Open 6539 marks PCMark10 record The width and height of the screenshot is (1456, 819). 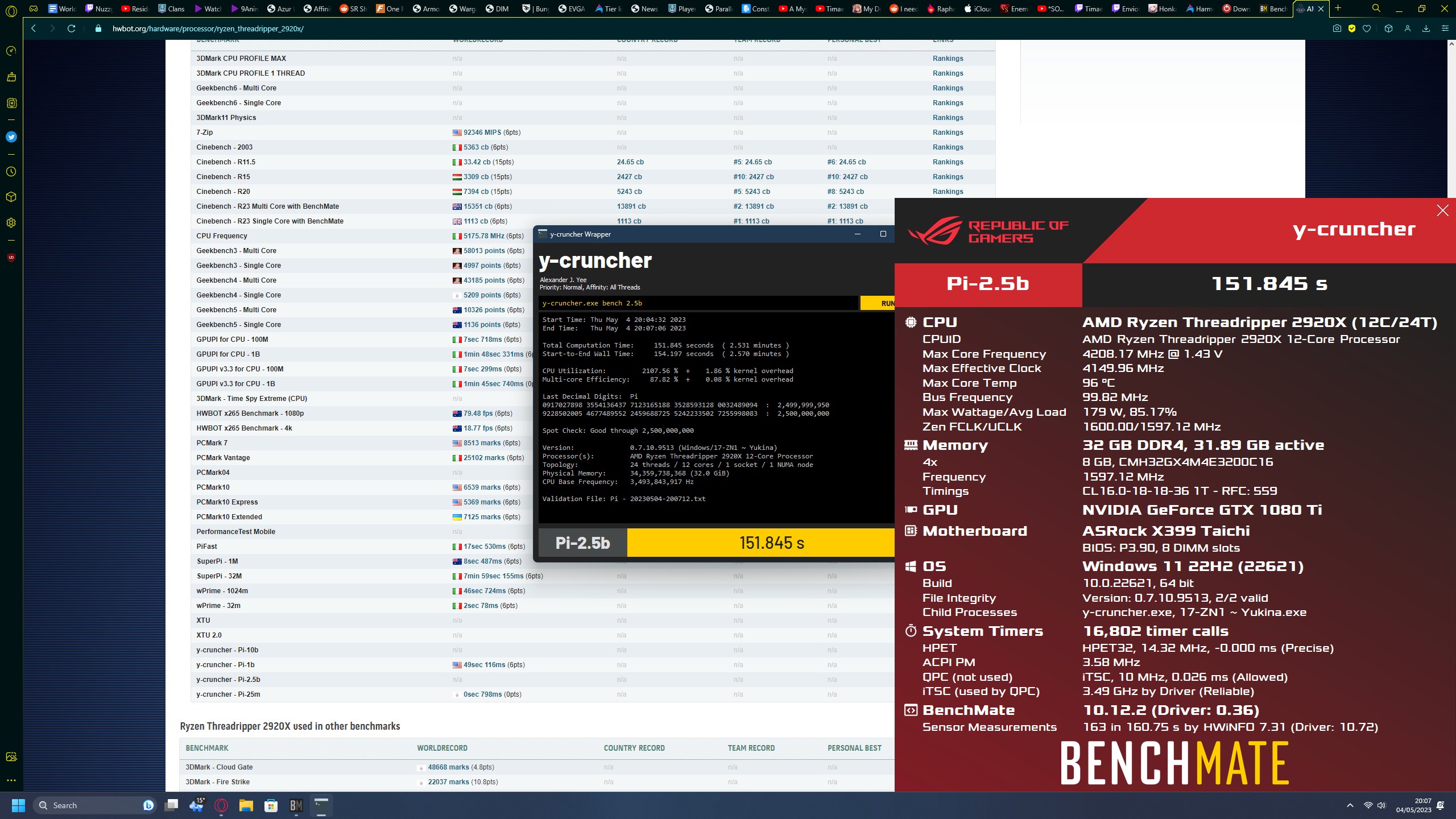tap(482, 487)
